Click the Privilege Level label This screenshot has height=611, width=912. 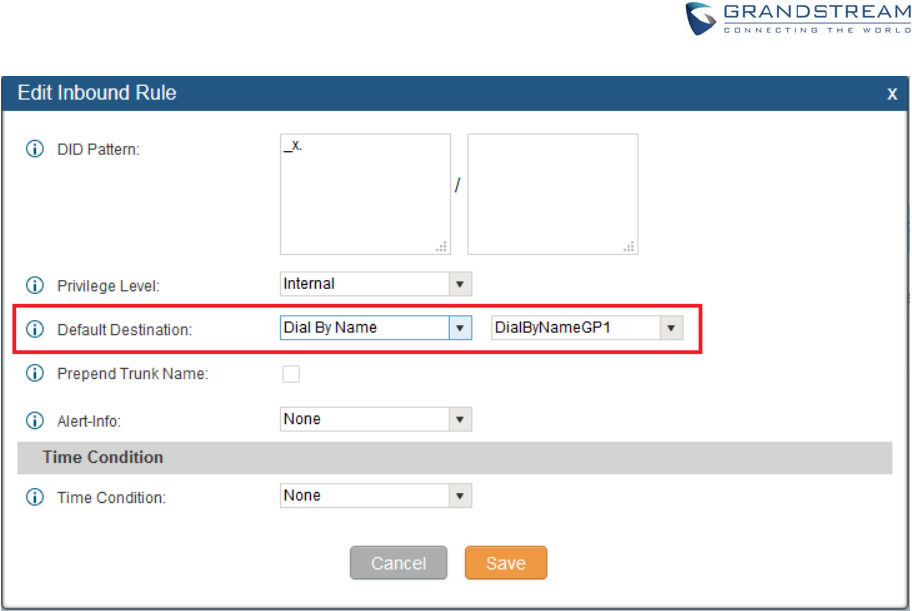pyautogui.click(x=108, y=286)
